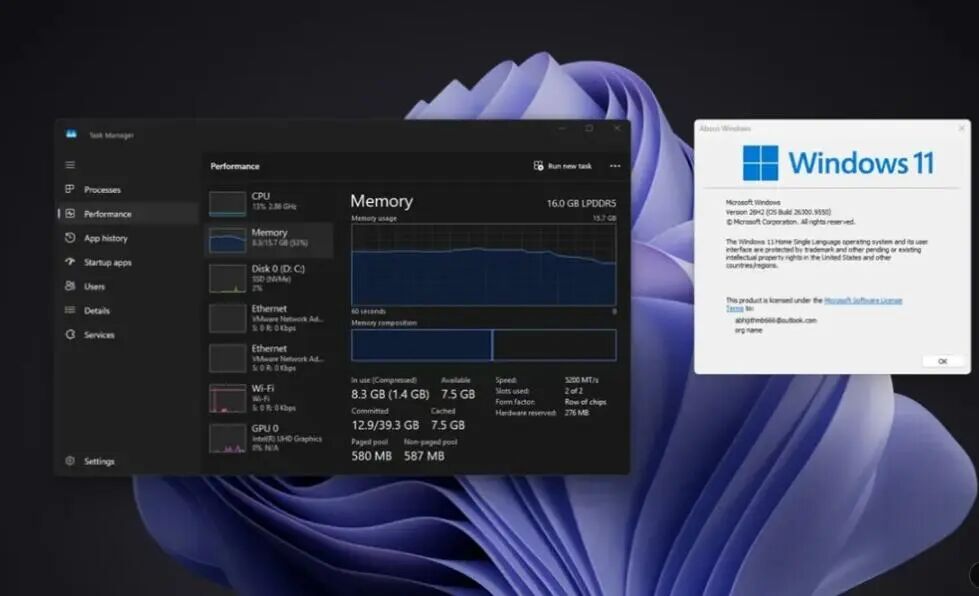979x596 pixels.
Task: Click the Services puzzle icon
Action: (x=70, y=335)
